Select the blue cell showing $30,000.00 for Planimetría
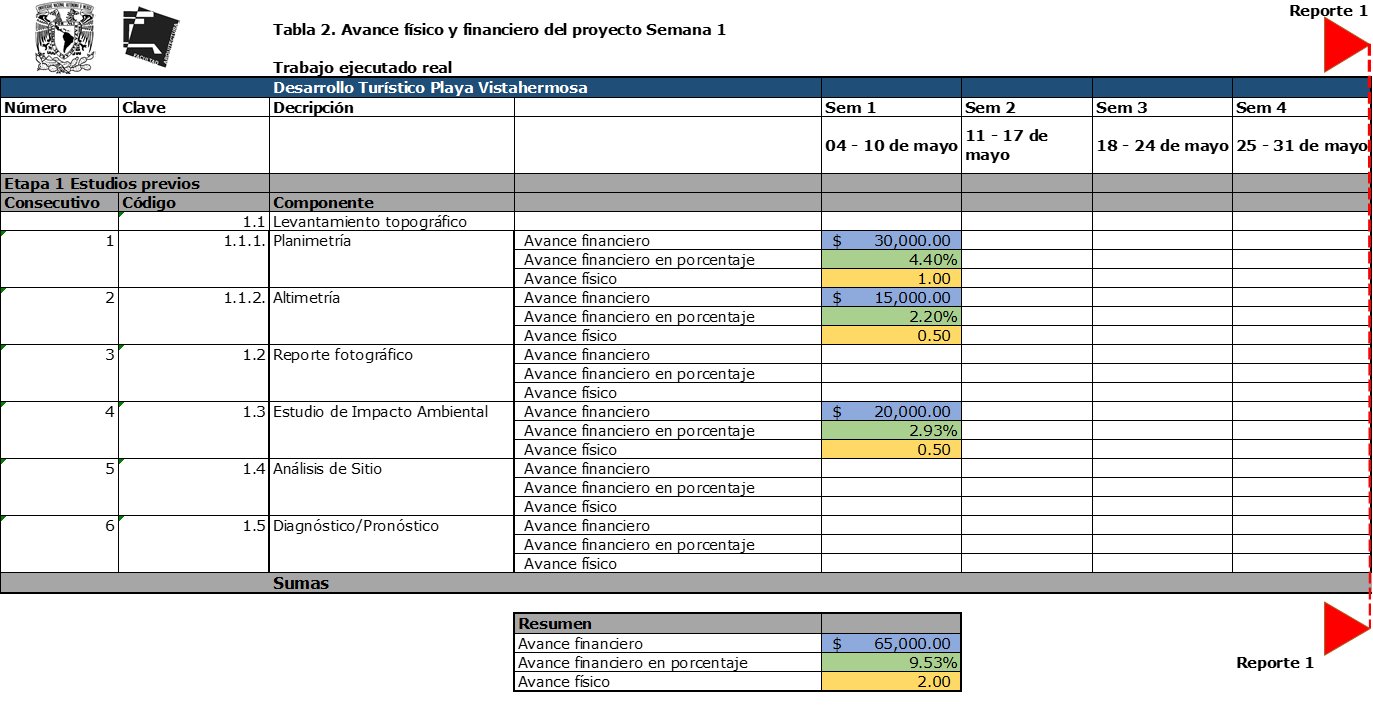1373x713 pixels. click(x=890, y=240)
